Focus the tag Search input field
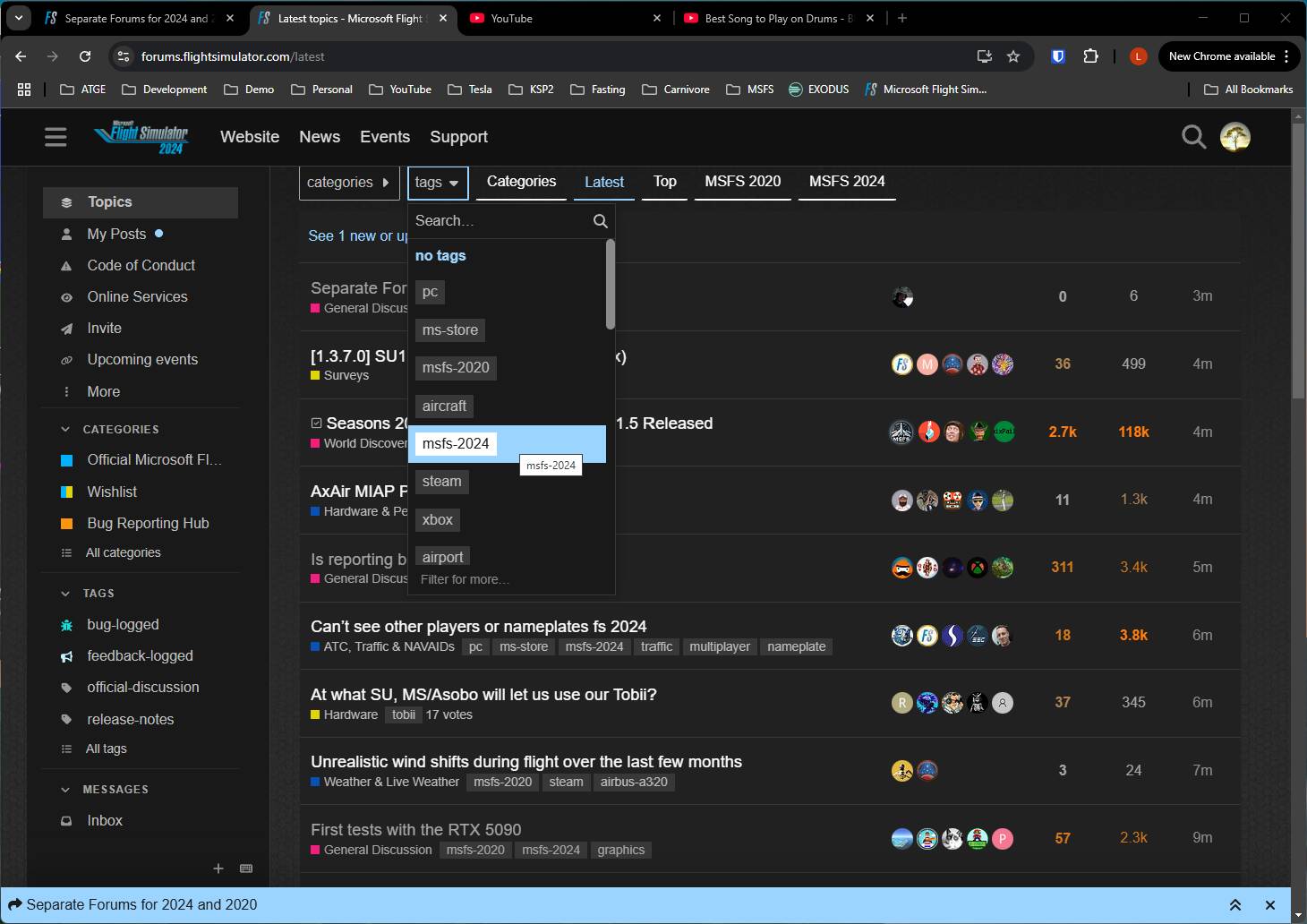Screen dimensions: 1307x924 point(501,221)
